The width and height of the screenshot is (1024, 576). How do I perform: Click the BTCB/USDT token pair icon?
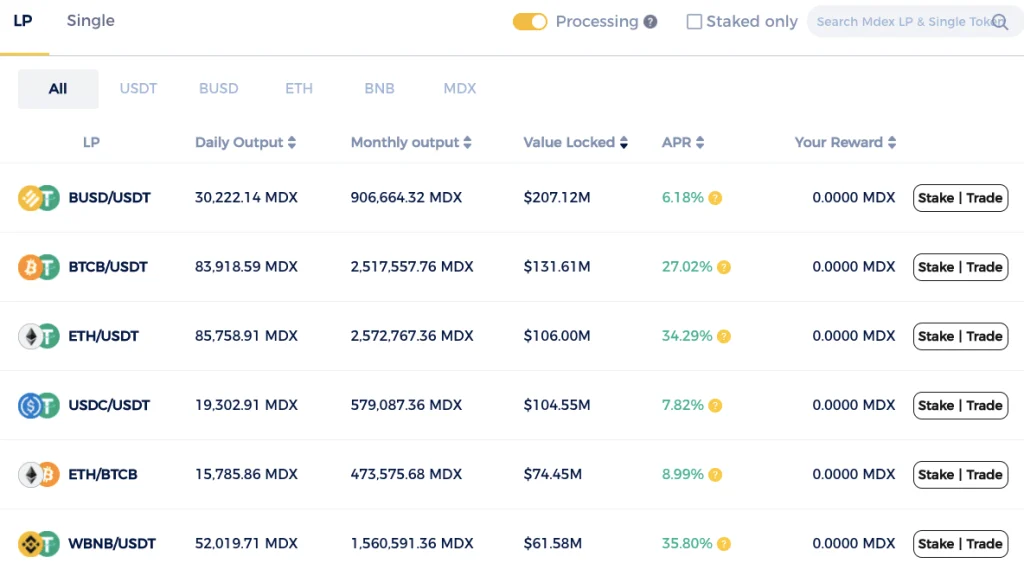point(39,267)
